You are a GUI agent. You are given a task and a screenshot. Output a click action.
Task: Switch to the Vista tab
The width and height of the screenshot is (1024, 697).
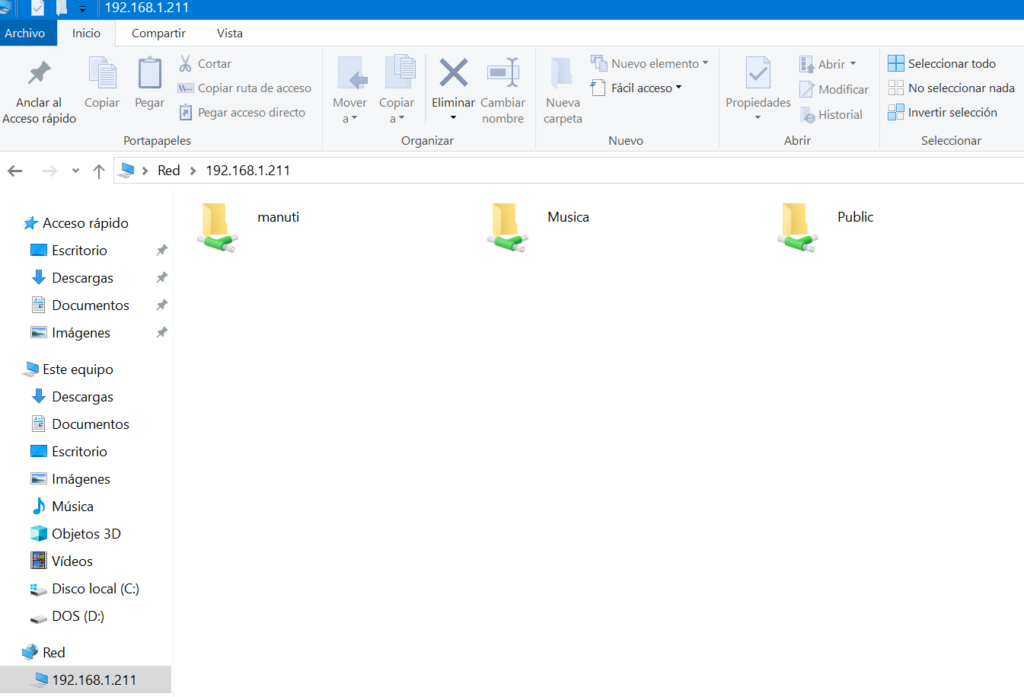tap(230, 33)
